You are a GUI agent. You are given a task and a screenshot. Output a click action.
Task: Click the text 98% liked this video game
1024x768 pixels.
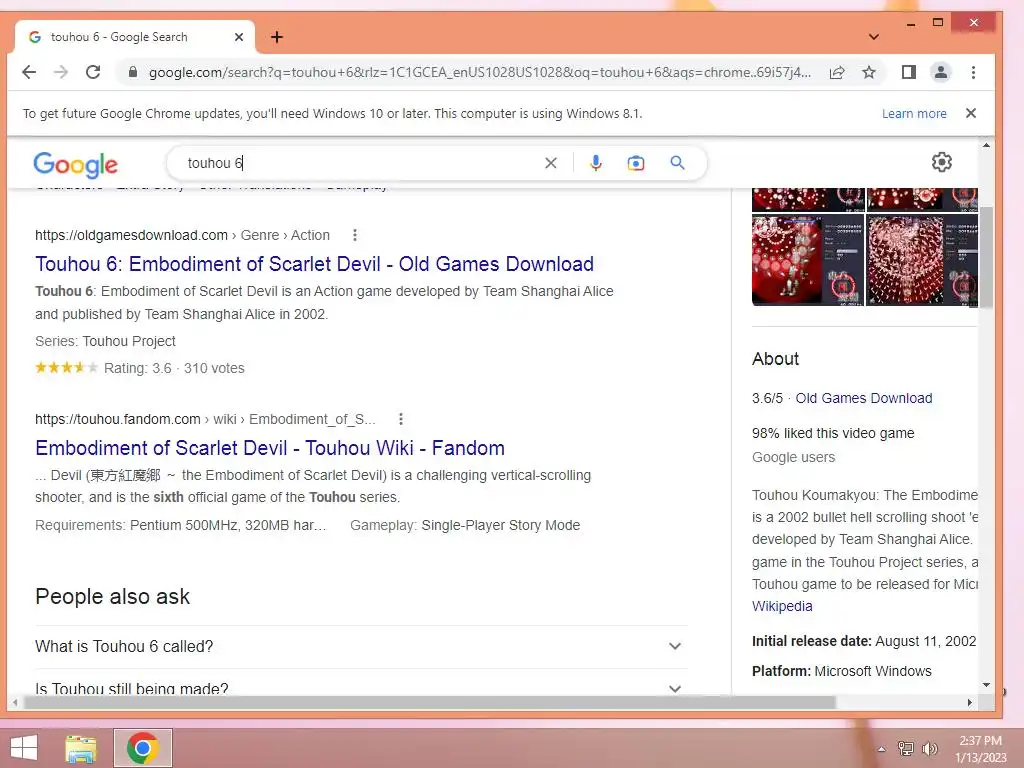833,434
